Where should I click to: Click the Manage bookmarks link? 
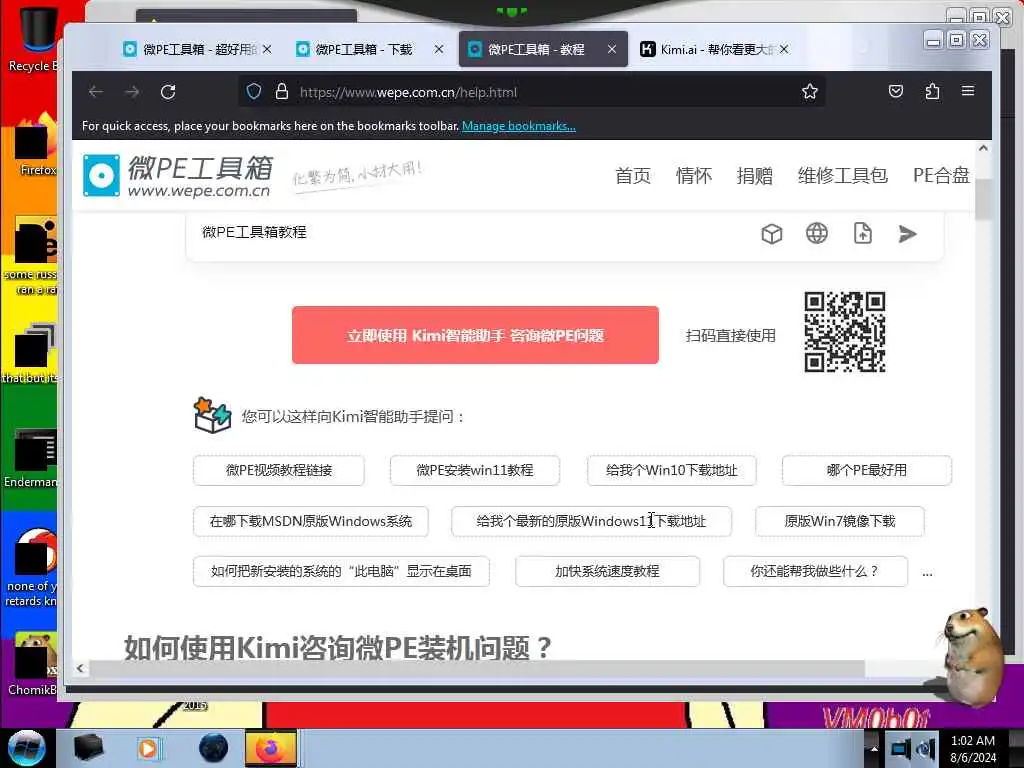click(519, 126)
